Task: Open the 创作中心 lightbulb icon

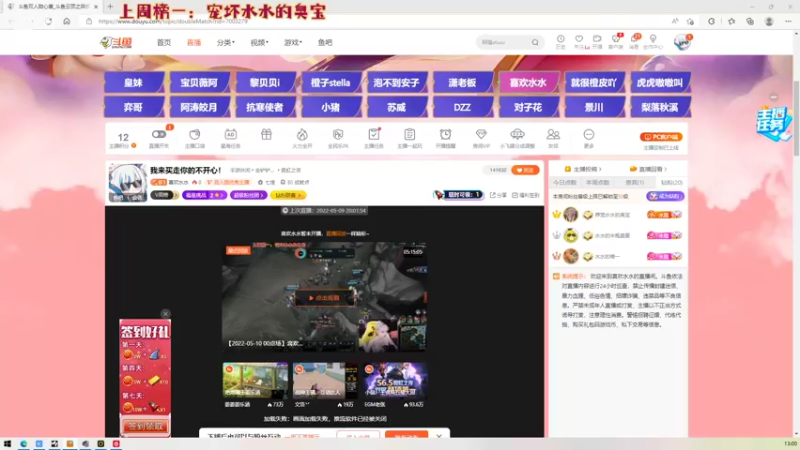Action: 653,39
